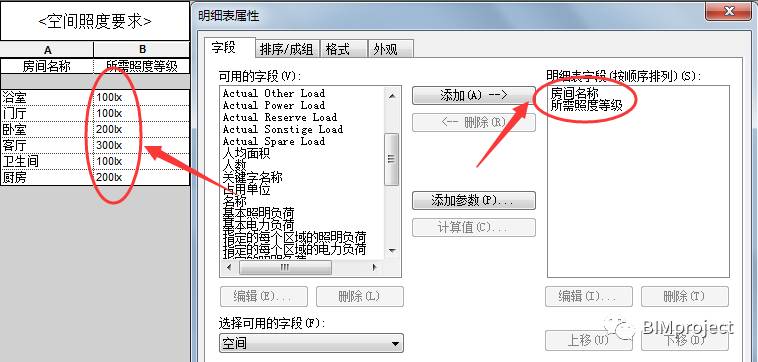Click the 添加(A) --> button
The image size is (758, 362).
(x=473, y=95)
